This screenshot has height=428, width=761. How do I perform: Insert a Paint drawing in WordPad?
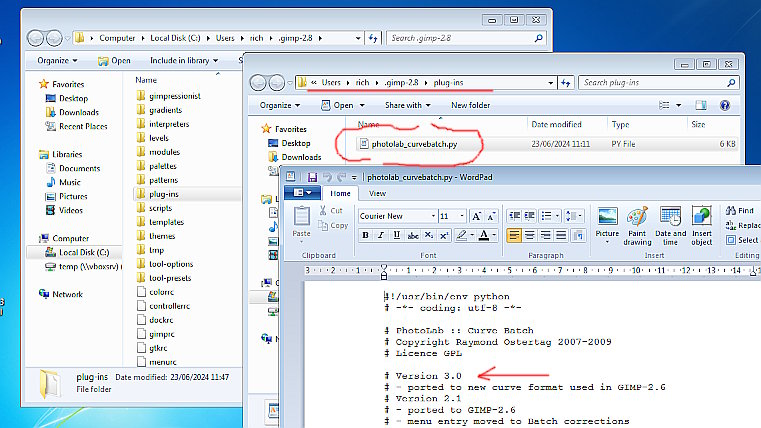tap(637, 226)
